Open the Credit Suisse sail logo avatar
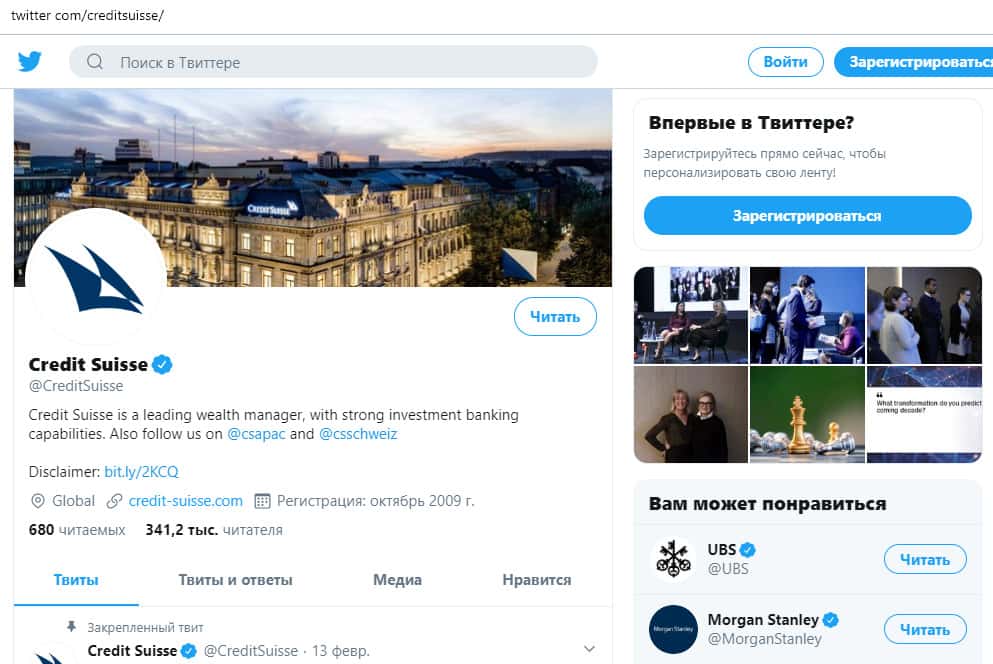This screenshot has width=993, height=664. 95,277
